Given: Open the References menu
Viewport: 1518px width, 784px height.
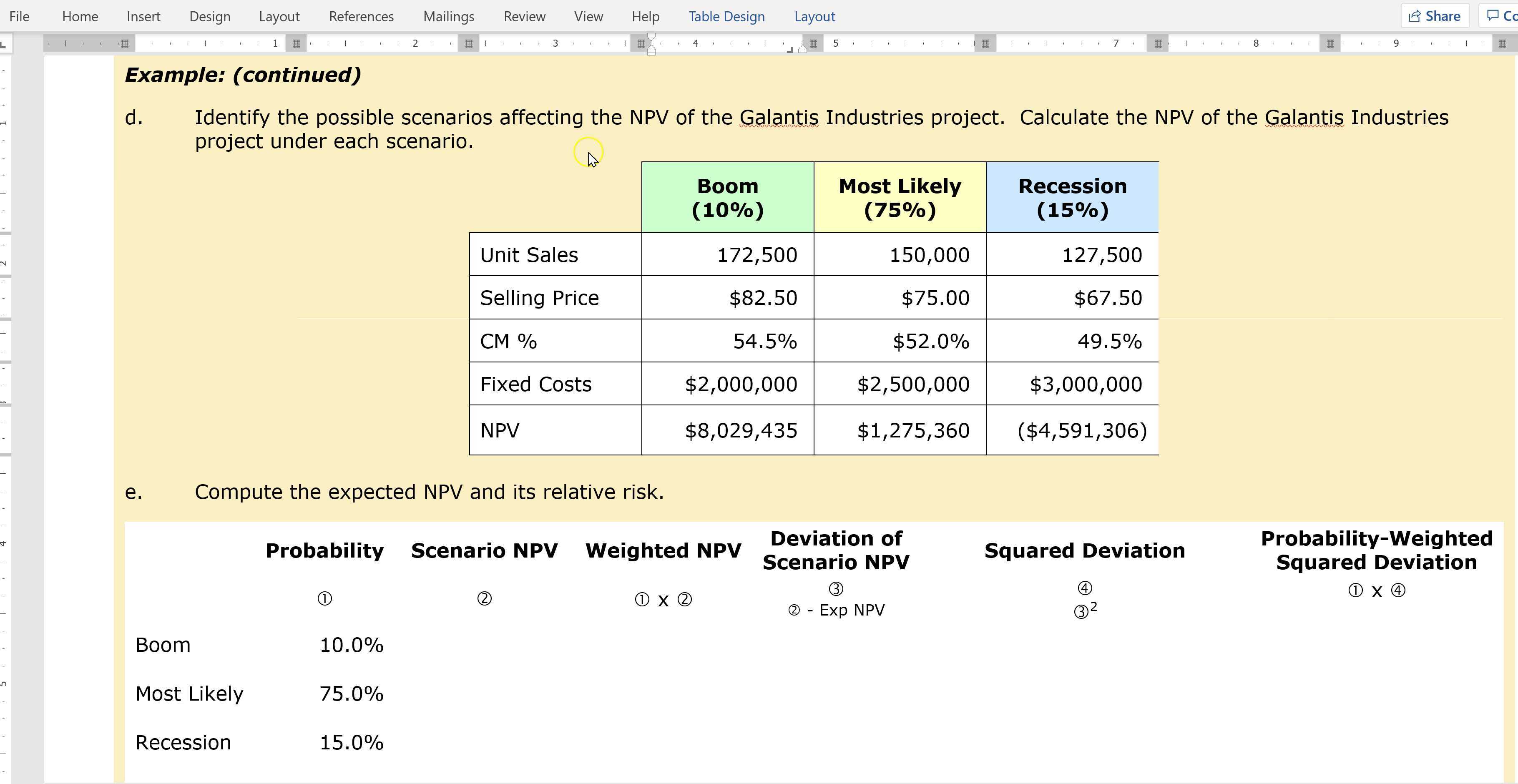Looking at the screenshot, I should coord(361,16).
